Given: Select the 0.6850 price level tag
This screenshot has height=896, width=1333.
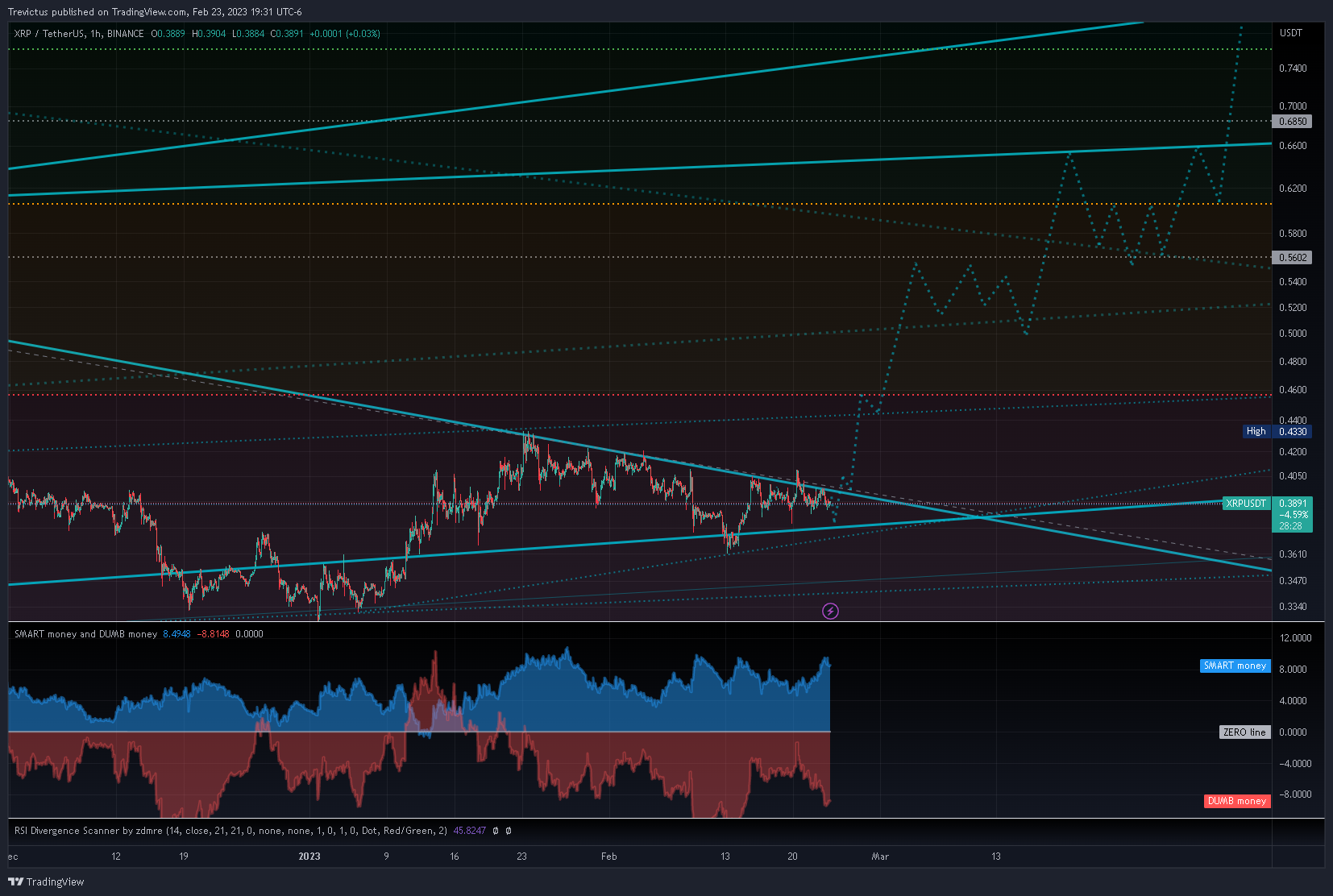Looking at the screenshot, I should [1292, 122].
